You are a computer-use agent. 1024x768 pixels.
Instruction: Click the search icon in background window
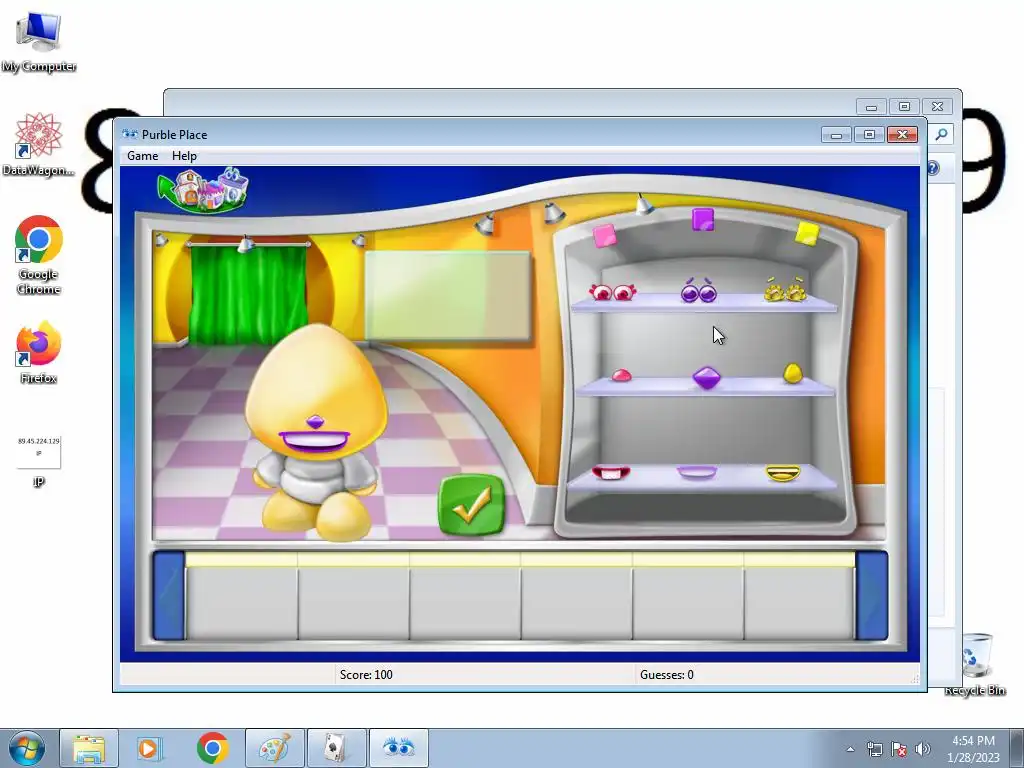click(941, 134)
